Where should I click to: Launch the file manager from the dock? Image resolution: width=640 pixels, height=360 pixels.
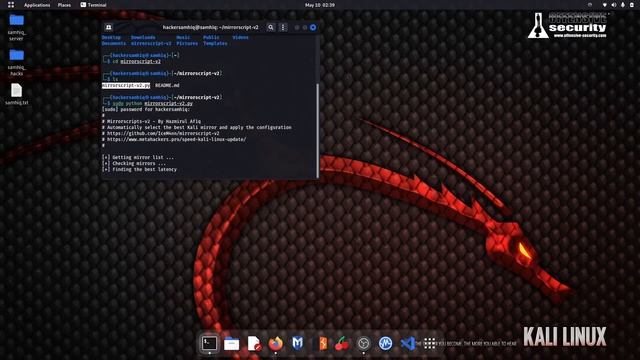[231, 344]
